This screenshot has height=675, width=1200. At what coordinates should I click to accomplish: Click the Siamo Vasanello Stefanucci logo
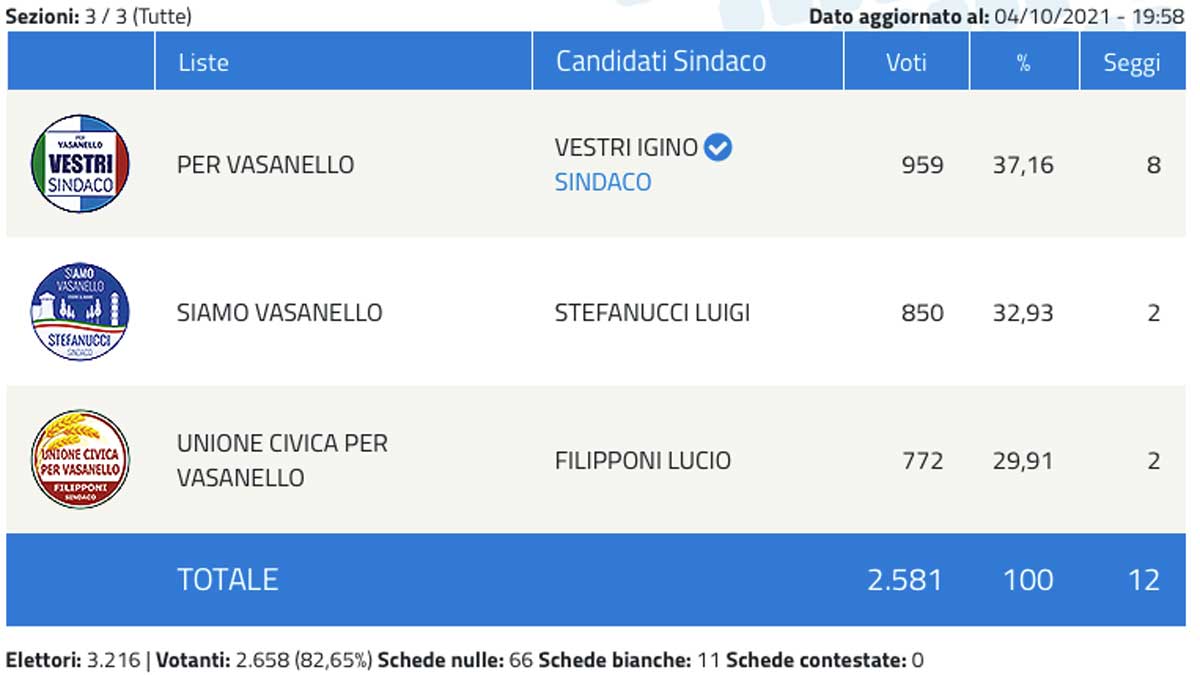point(81,312)
